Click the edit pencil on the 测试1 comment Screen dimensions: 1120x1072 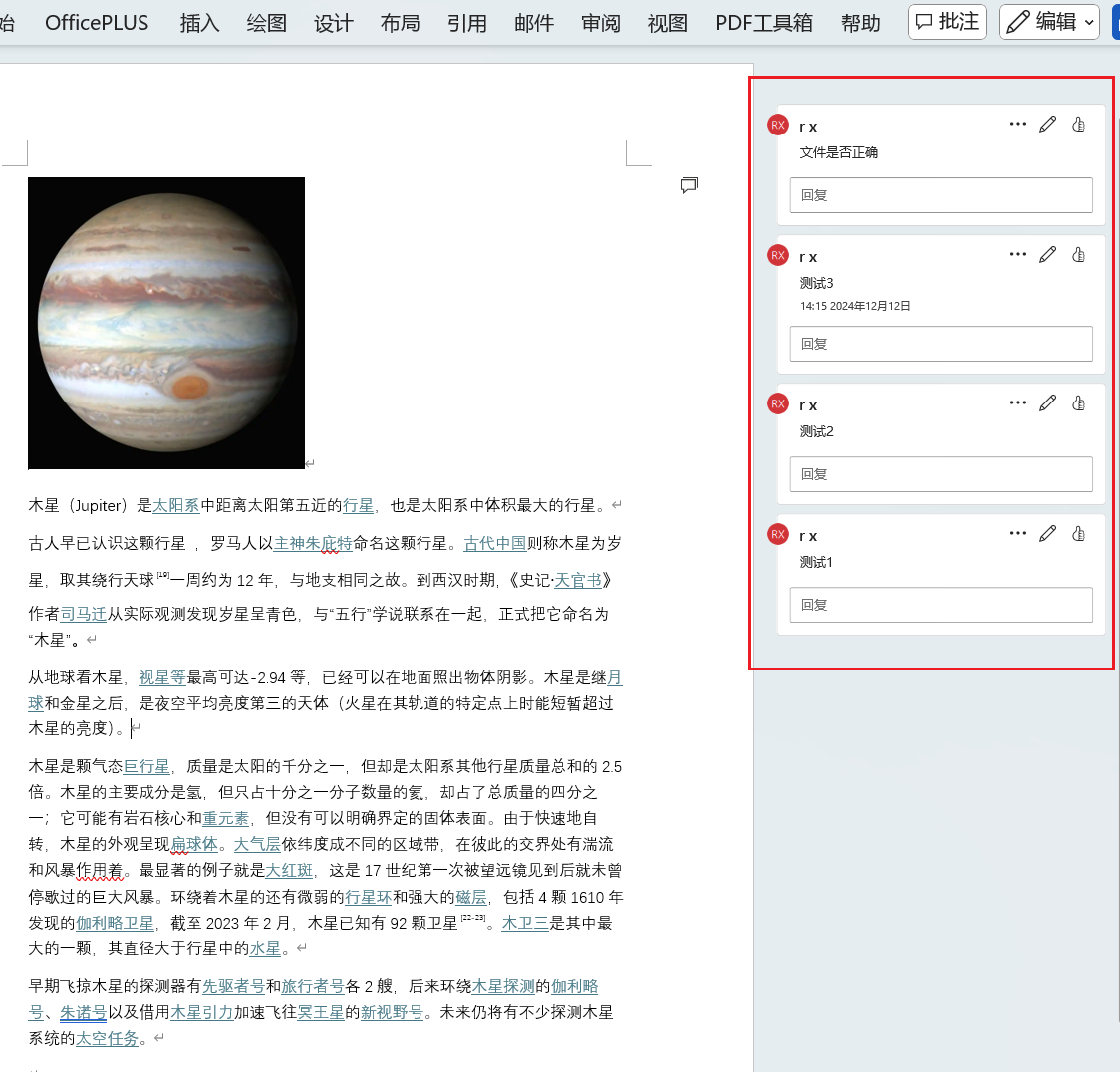(1047, 533)
